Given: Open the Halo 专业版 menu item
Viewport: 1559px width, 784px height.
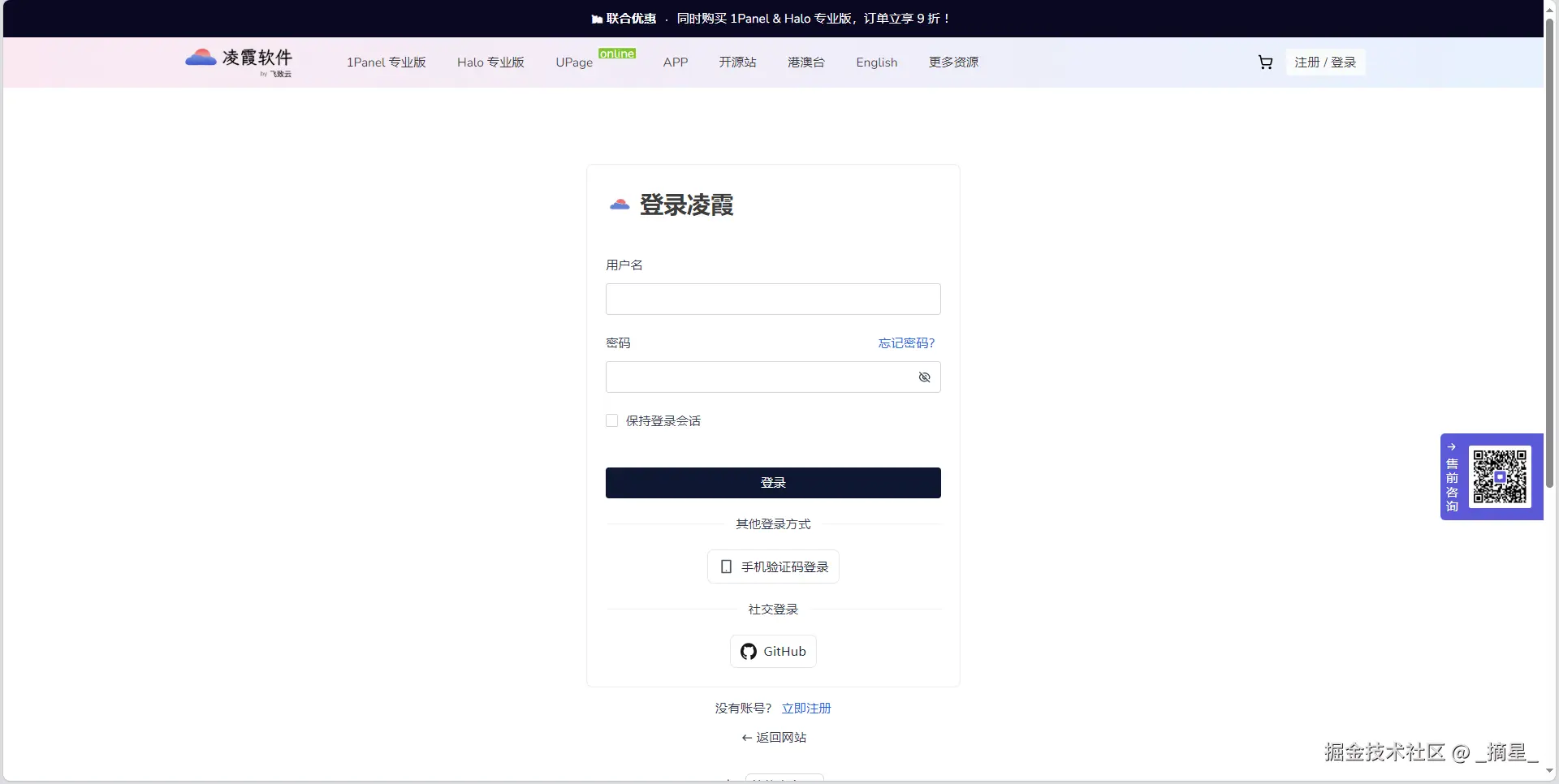Looking at the screenshot, I should coord(490,62).
